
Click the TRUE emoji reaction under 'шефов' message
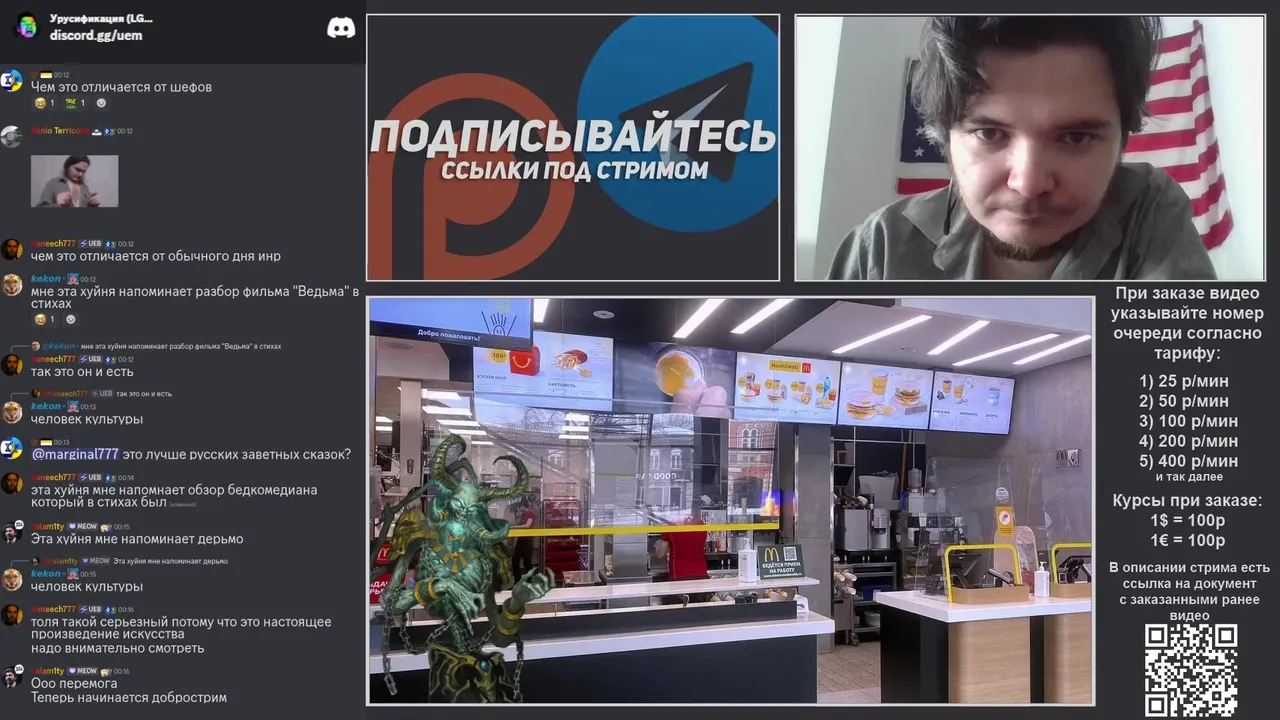tap(75, 103)
